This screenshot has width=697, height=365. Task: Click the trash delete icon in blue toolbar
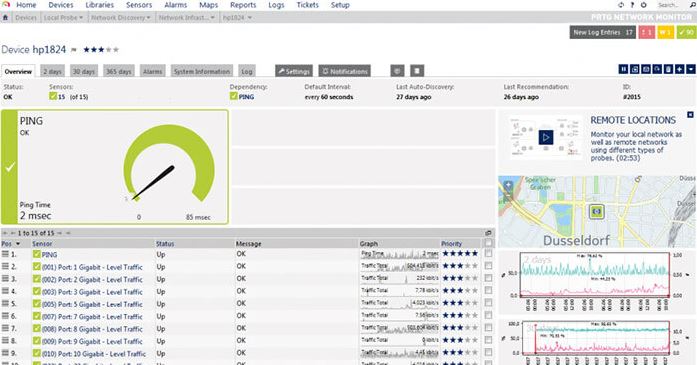668,69
